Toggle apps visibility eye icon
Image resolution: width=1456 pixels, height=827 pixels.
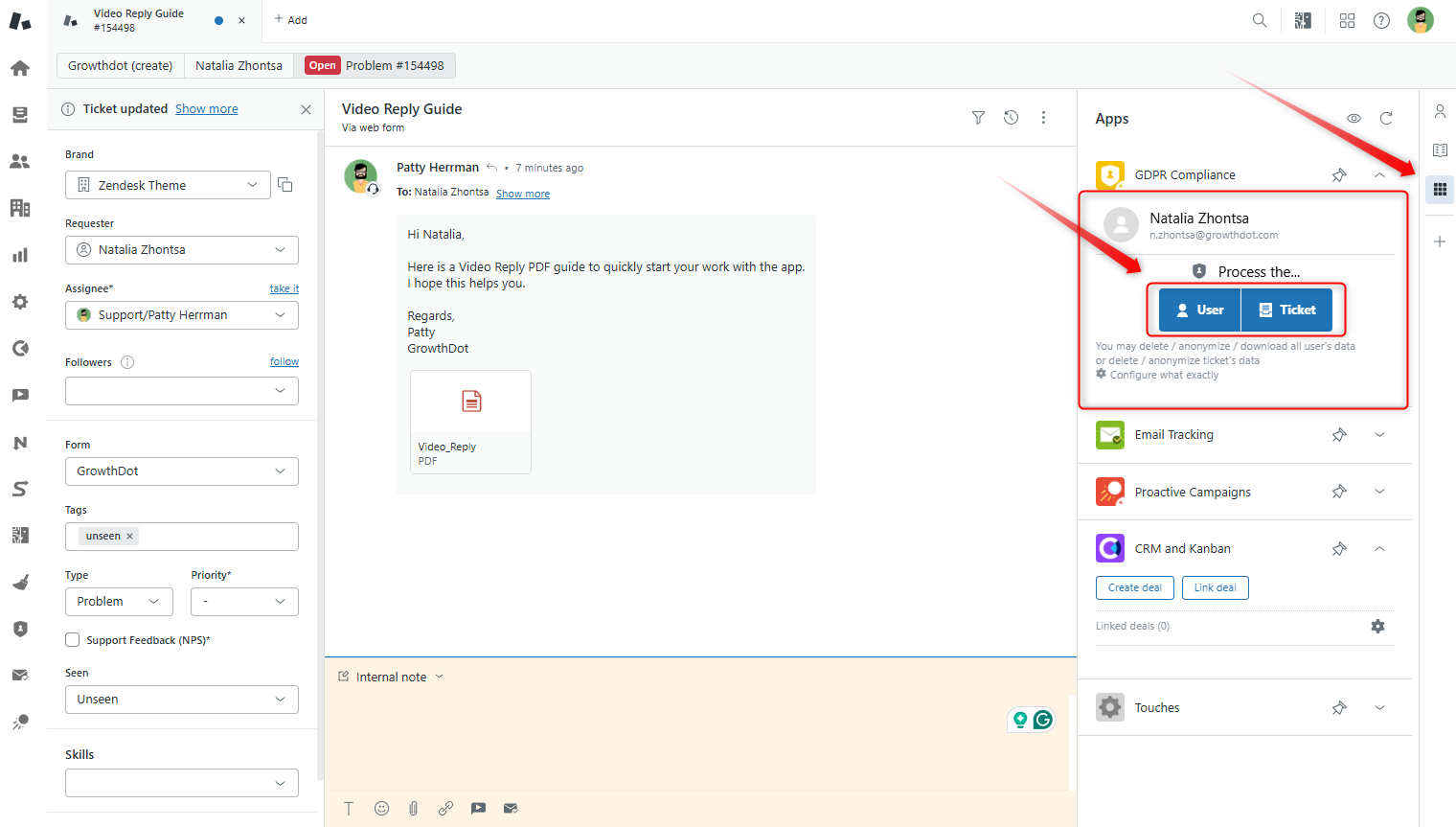pyautogui.click(x=1354, y=119)
